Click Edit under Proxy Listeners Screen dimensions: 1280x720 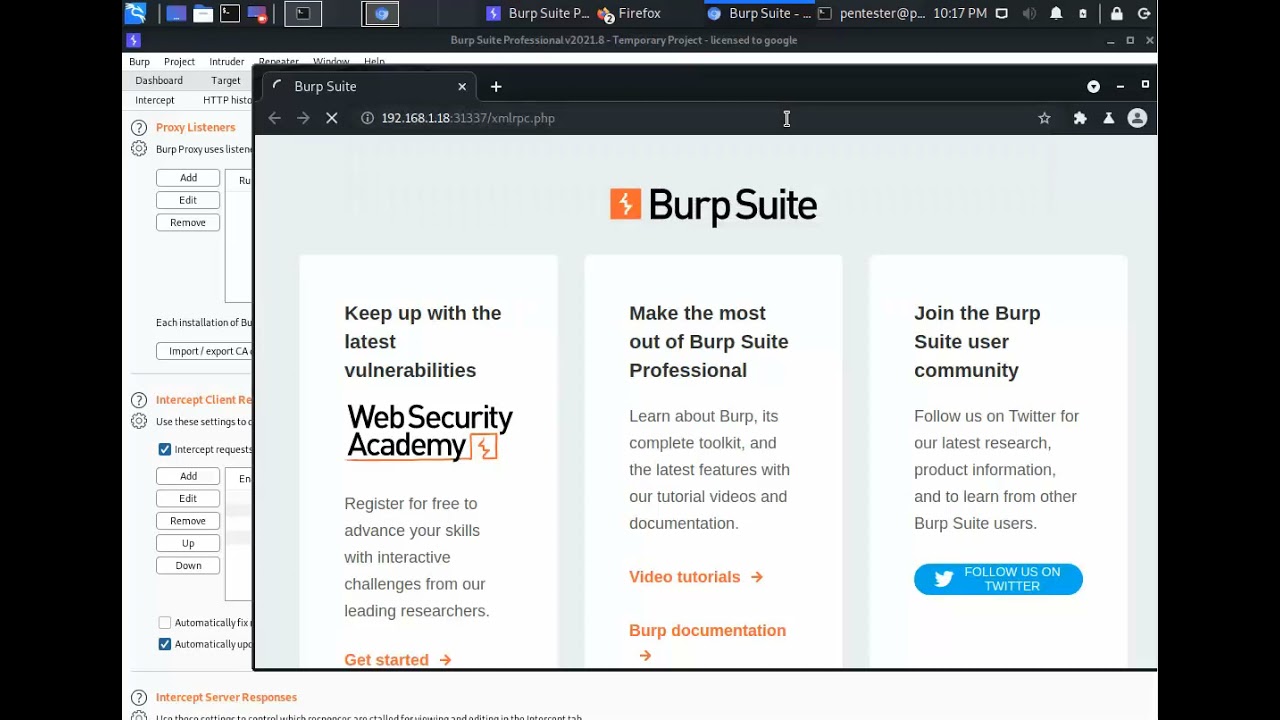pos(188,200)
